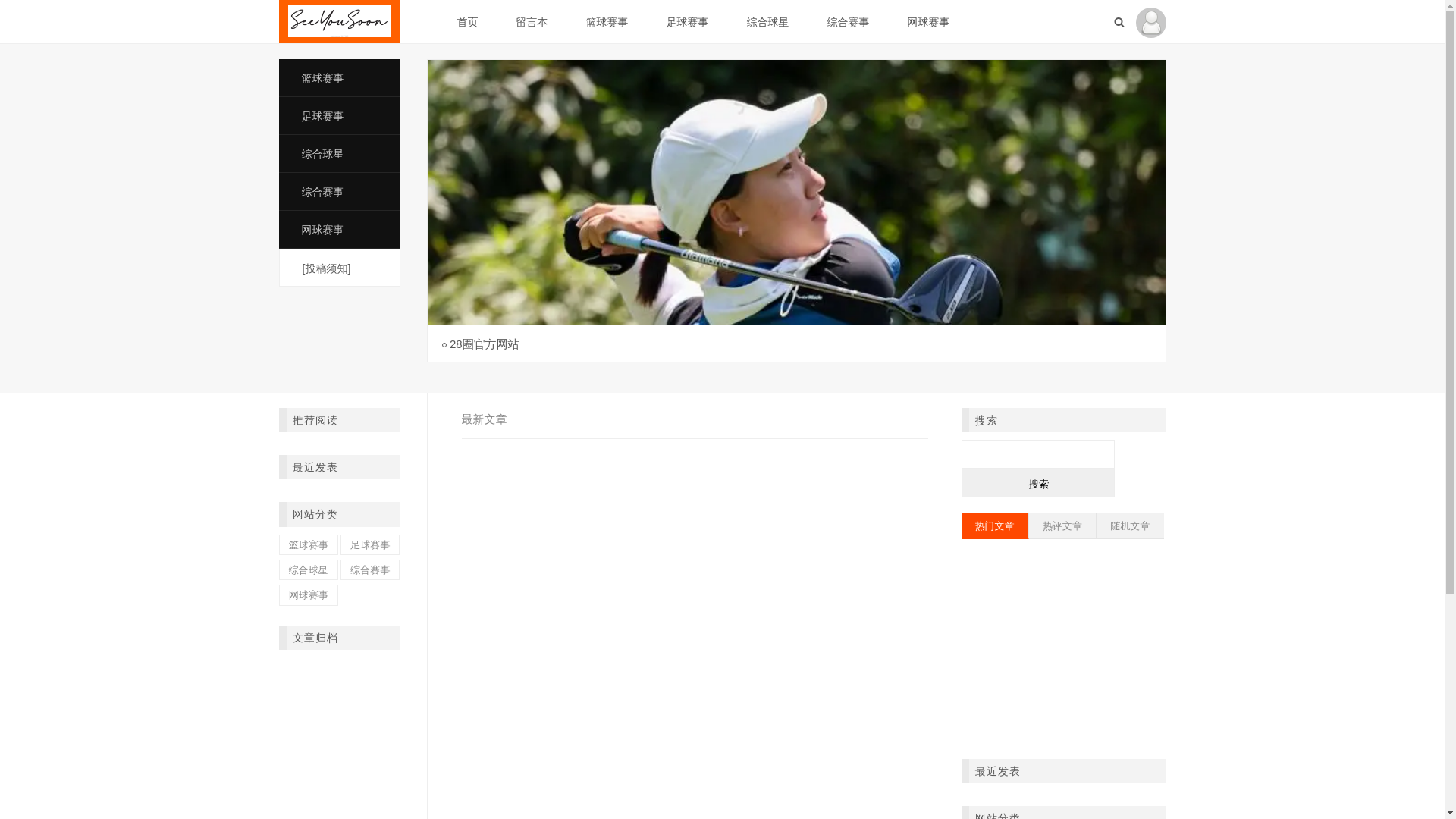The height and width of the screenshot is (819, 1456).
Task: Select 足球赛事 in dark sidebar menu
Action: [x=339, y=116]
